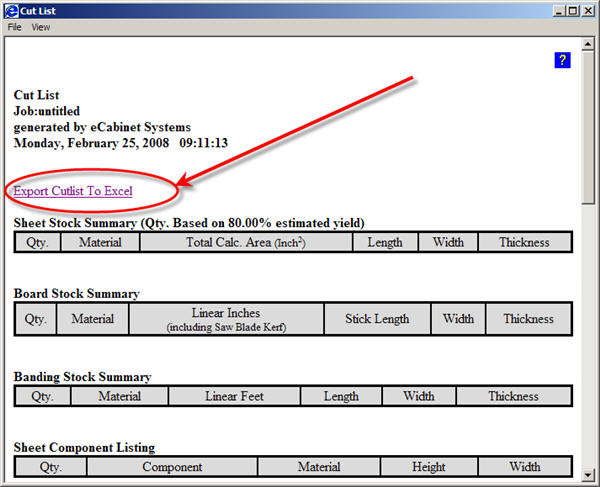This screenshot has width=600, height=487.
Task: Click the Sheet Stock Summary heading
Action: click(189, 223)
